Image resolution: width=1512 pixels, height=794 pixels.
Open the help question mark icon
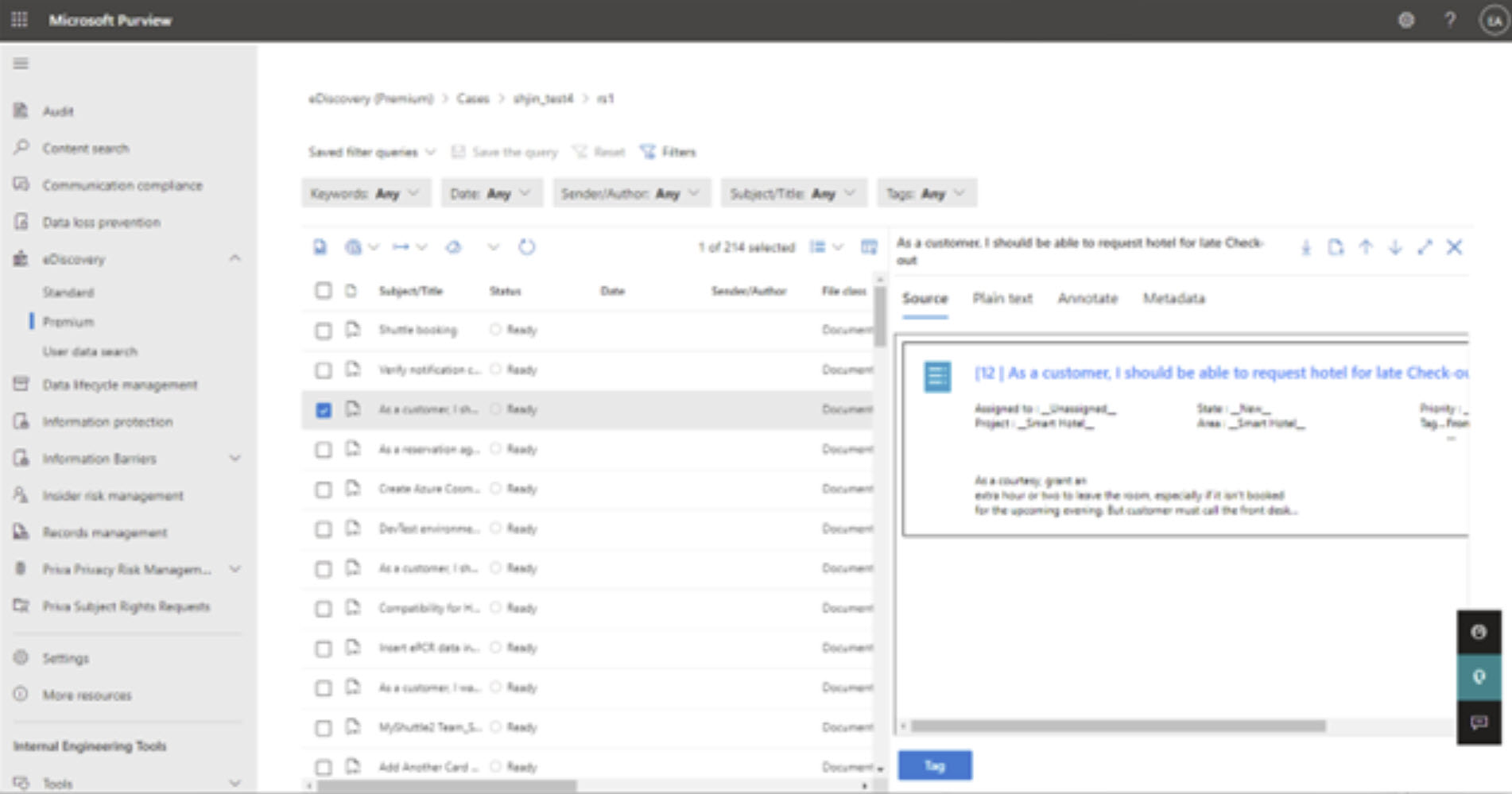tap(1450, 20)
